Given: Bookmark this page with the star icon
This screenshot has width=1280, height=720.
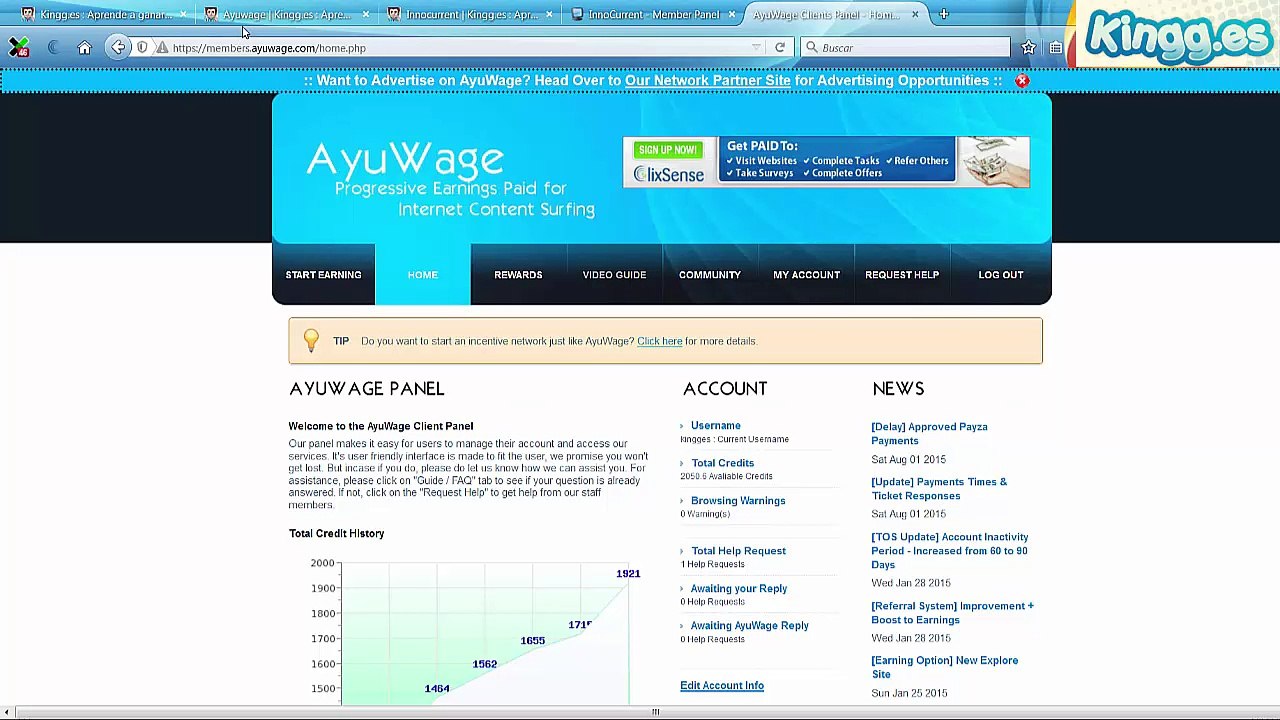Looking at the screenshot, I should (1028, 48).
